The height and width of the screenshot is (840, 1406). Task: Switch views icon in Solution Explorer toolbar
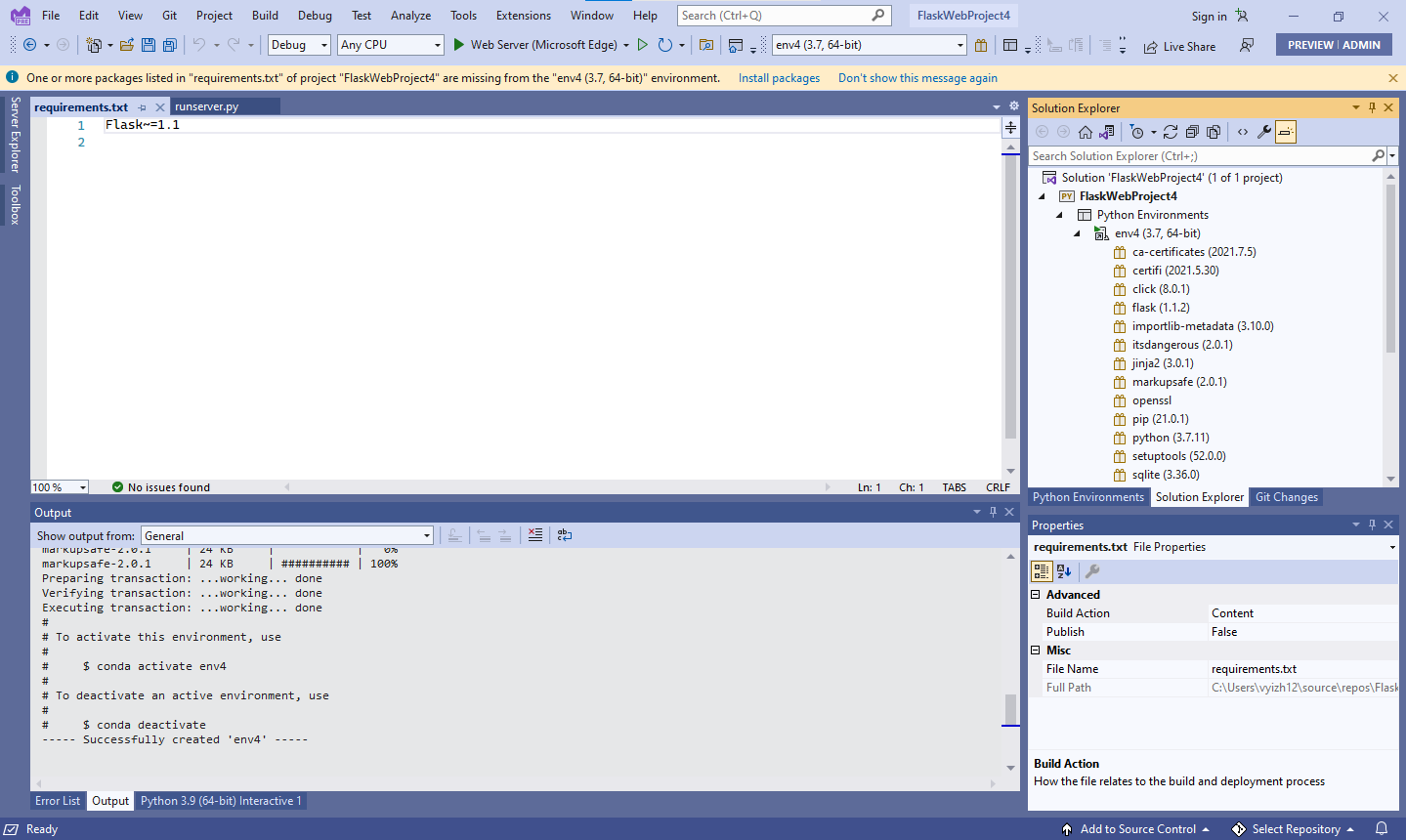pyautogui.click(x=1107, y=132)
